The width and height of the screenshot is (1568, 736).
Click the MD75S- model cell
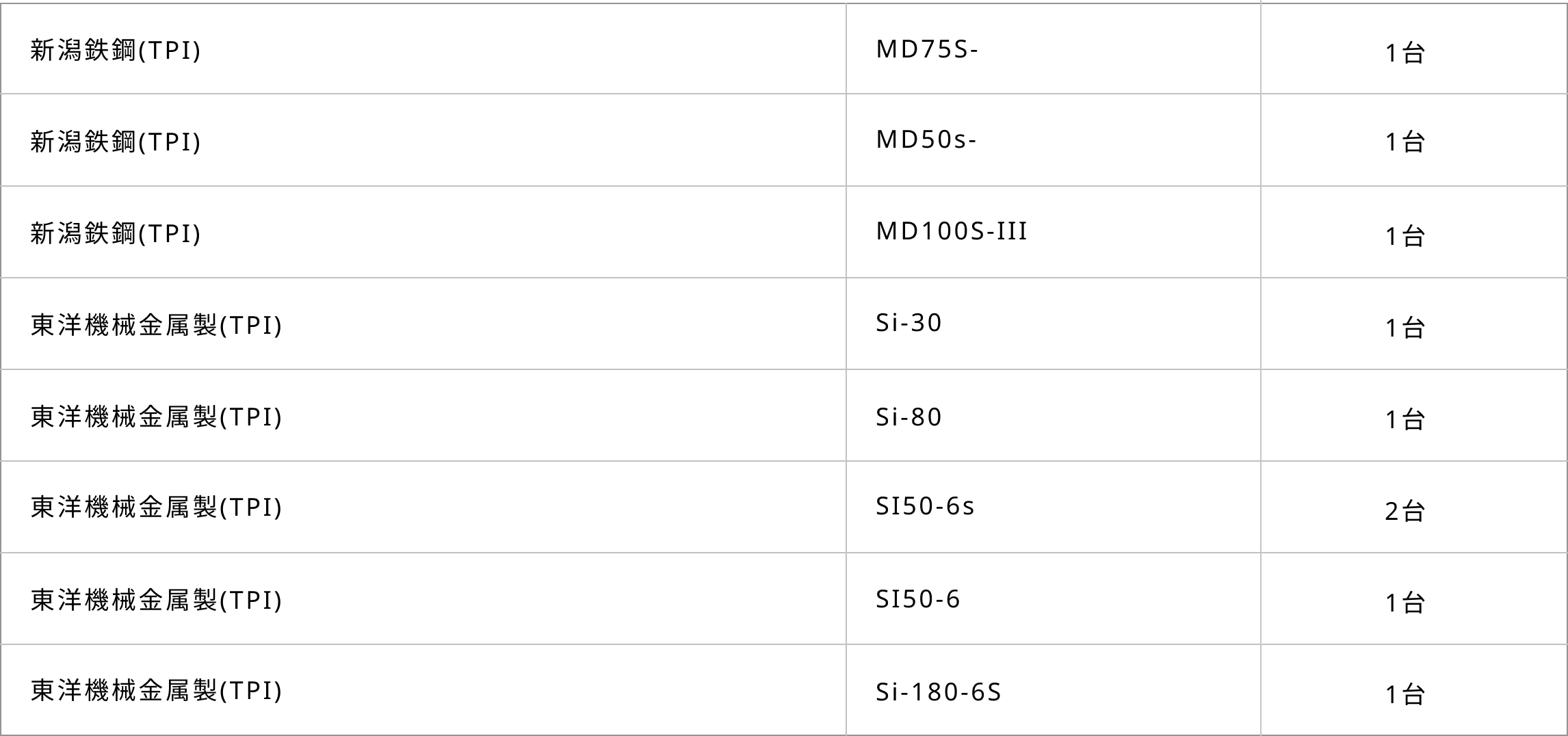point(927,50)
